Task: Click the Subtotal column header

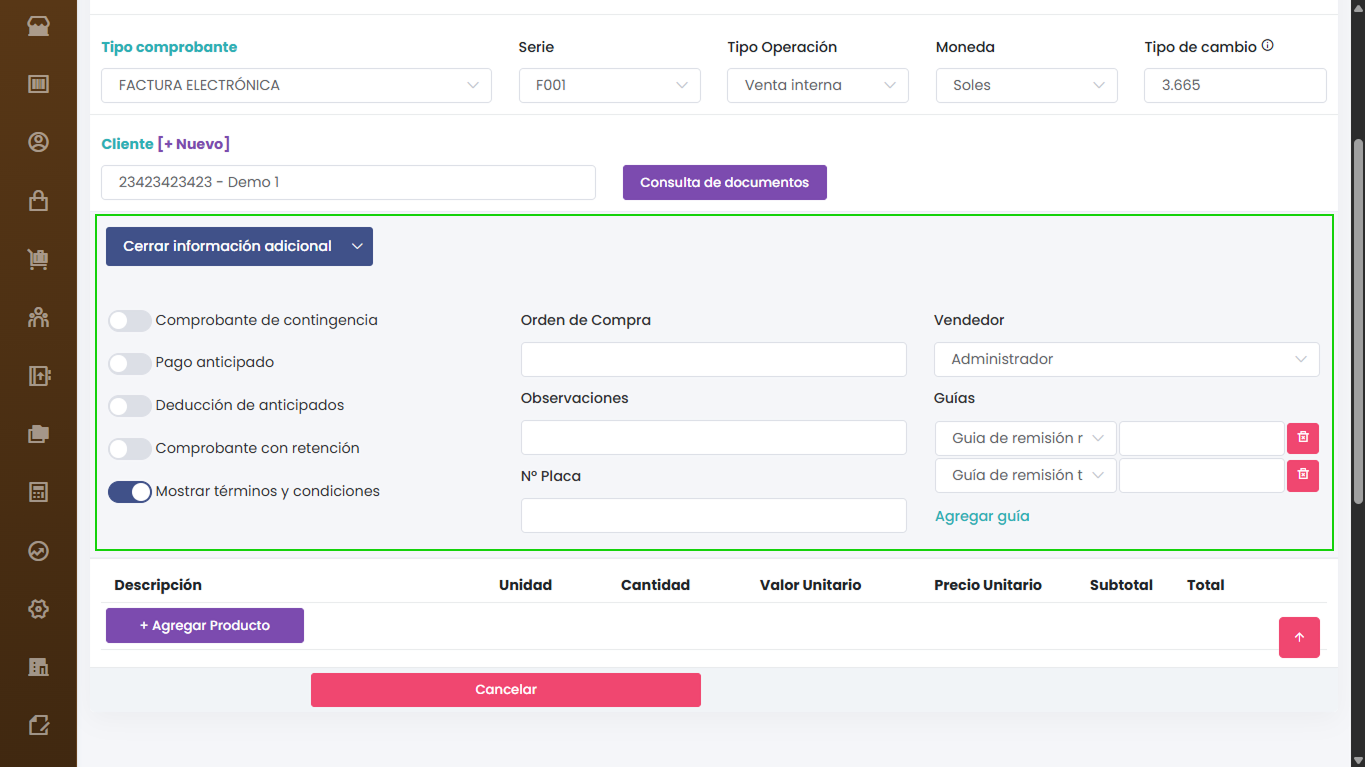Action: 1121,585
